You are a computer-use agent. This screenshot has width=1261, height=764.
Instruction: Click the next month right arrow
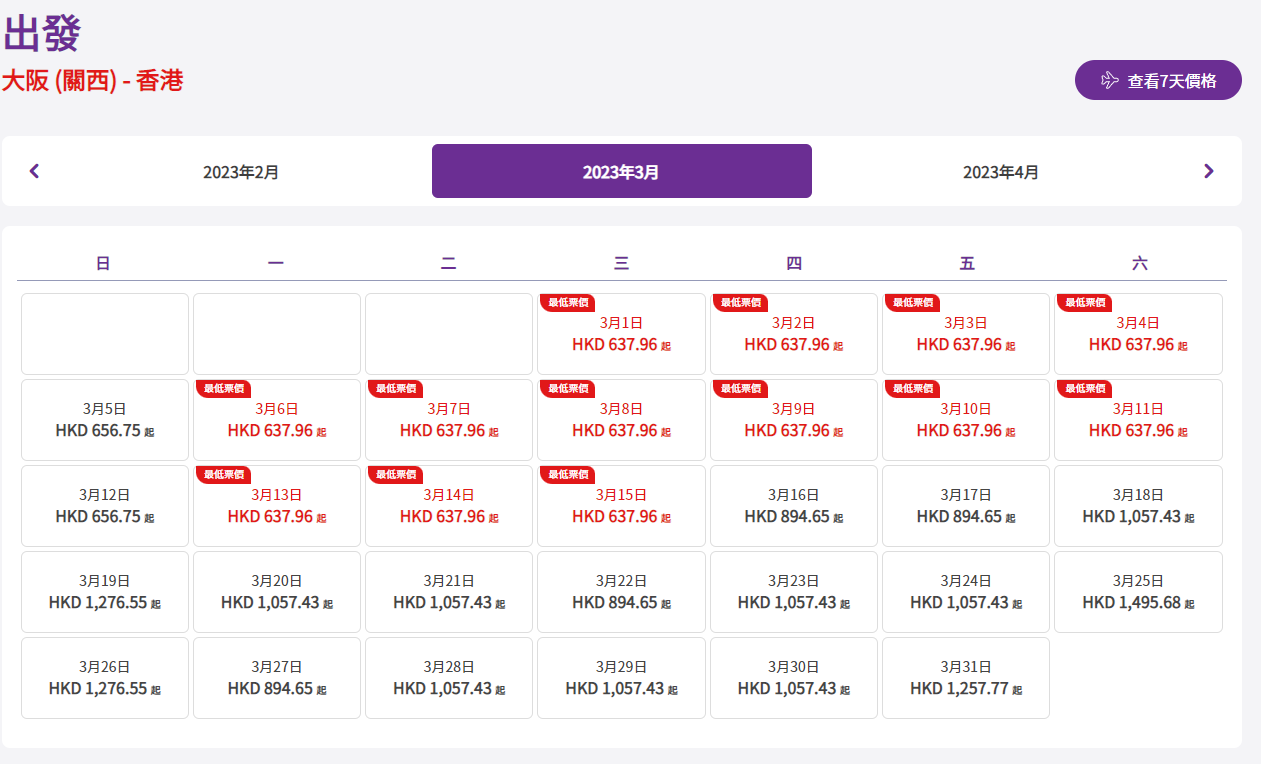click(1208, 171)
